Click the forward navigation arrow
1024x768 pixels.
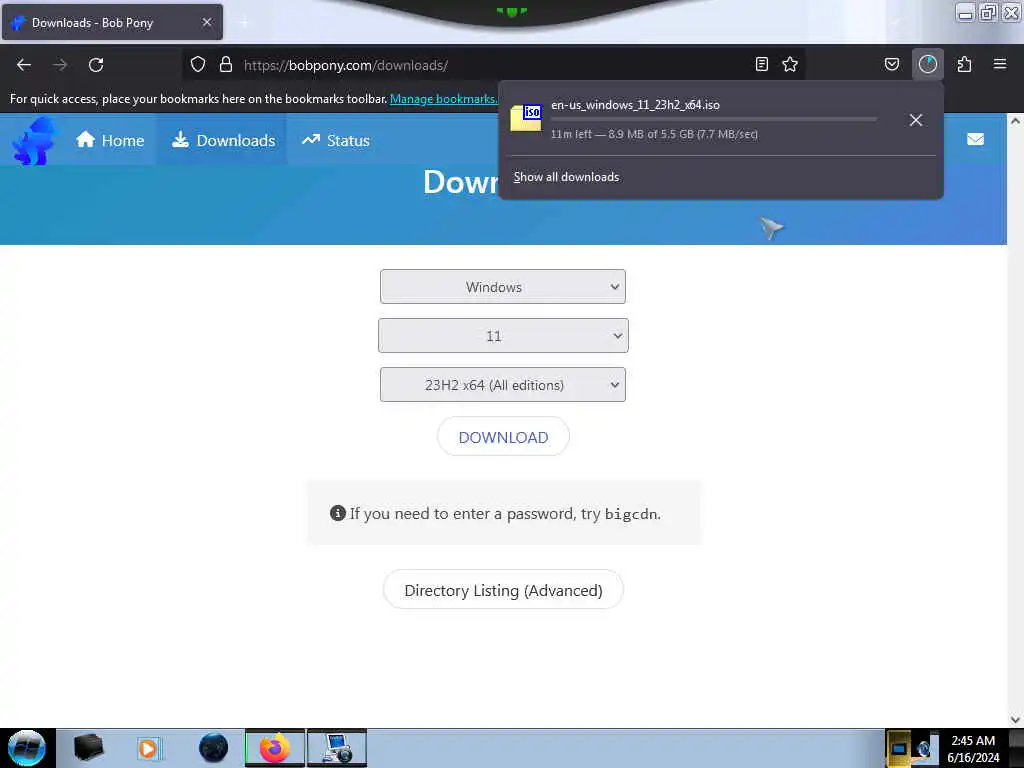point(60,65)
